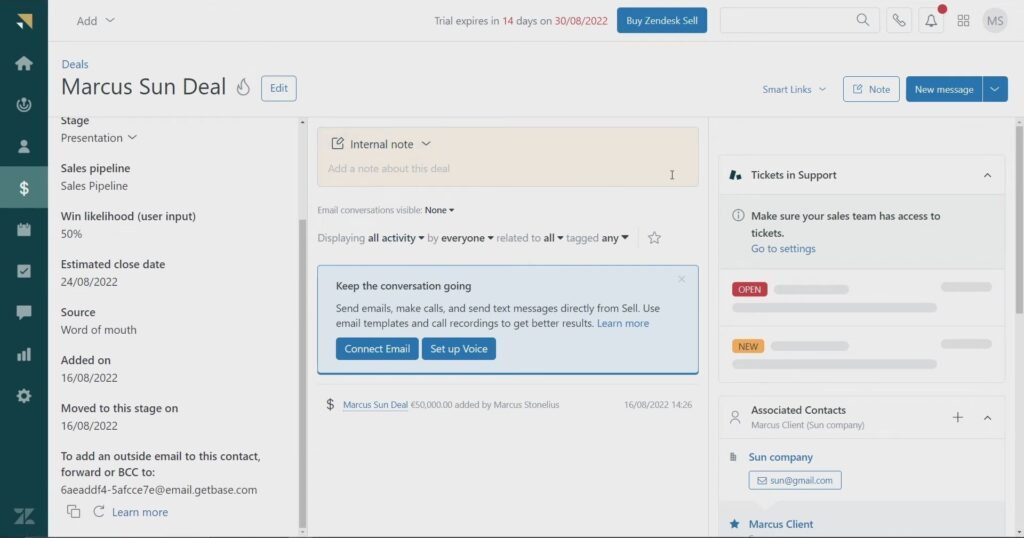
Task: Click the Set up Voice button
Action: 458,349
